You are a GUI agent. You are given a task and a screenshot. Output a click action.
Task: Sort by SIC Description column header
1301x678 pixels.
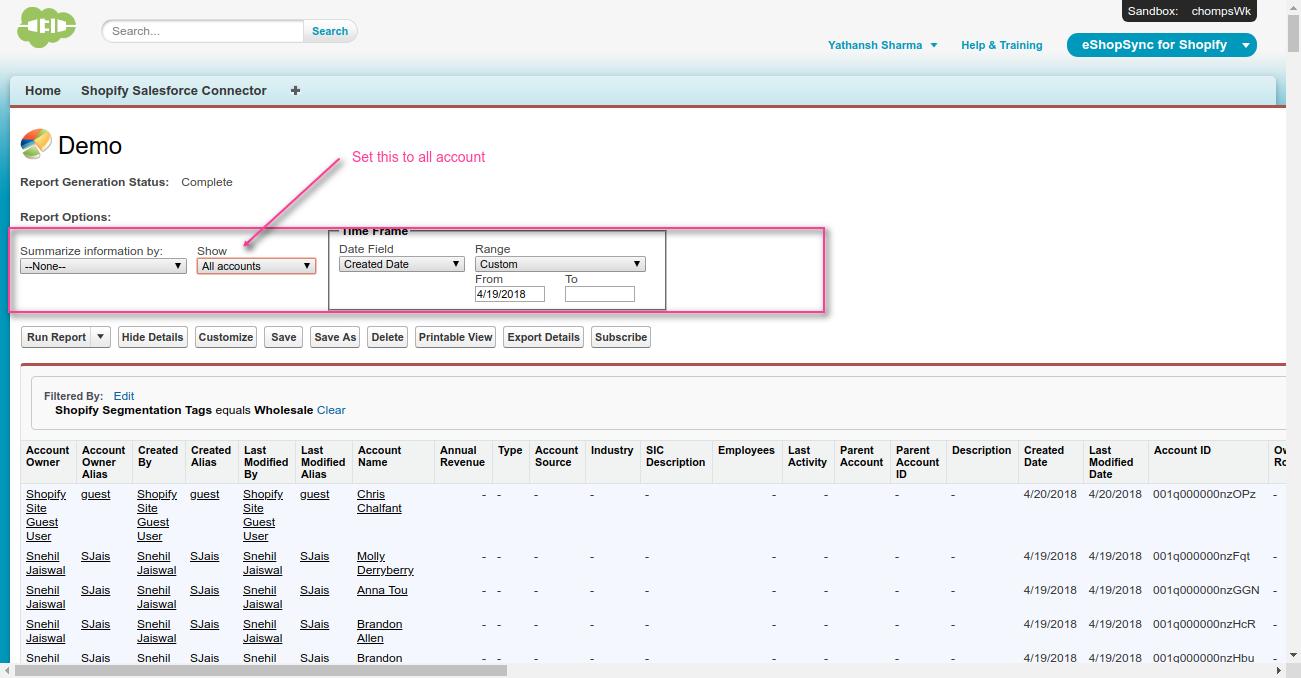point(675,456)
